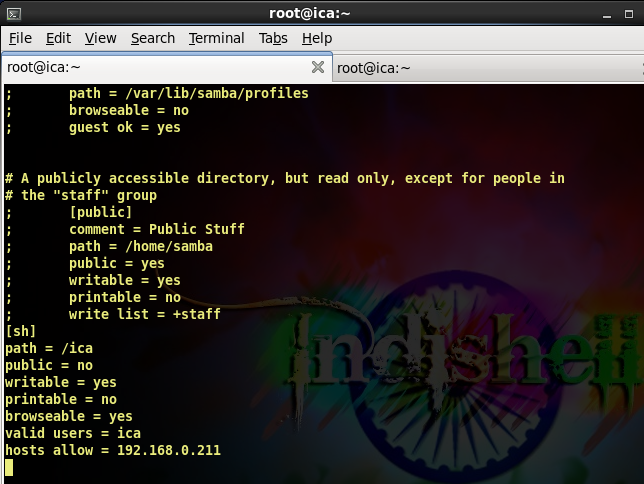Viewport: 644px width, 484px height.
Task: Click the line 'browseable = yes'
Action: (69, 416)
